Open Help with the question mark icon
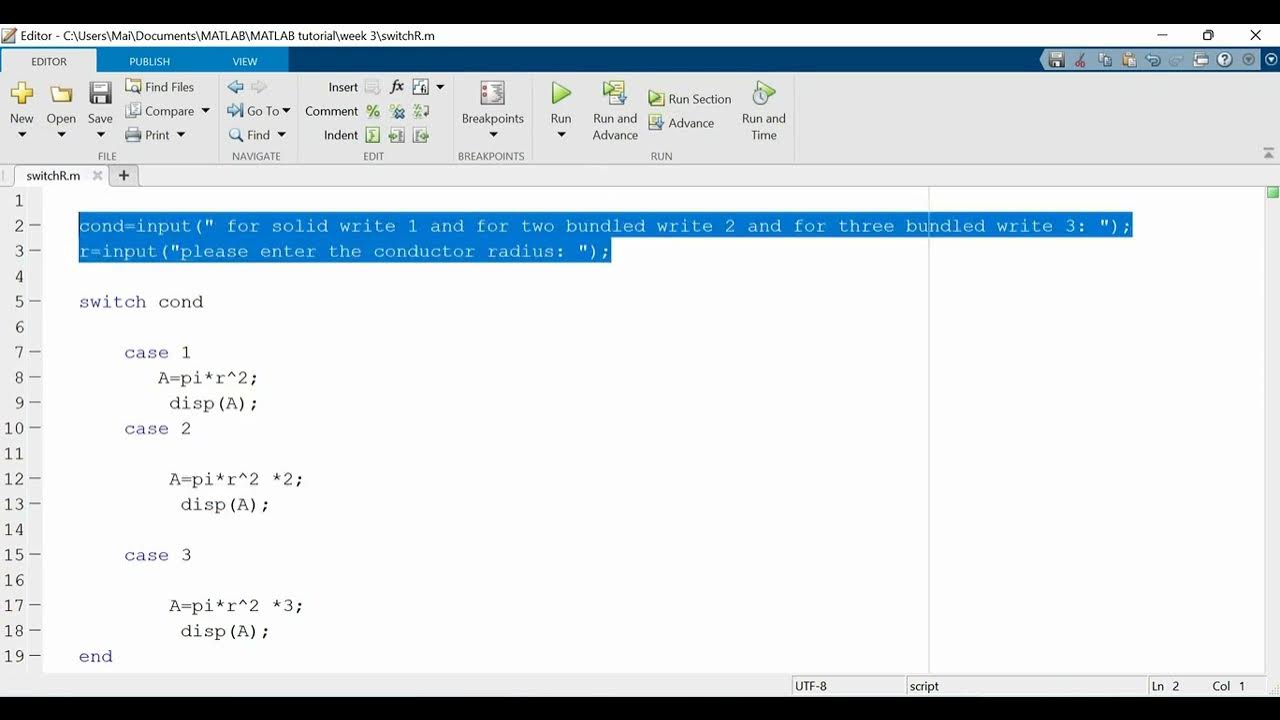1280x720 pixels. click(1224, 60)
